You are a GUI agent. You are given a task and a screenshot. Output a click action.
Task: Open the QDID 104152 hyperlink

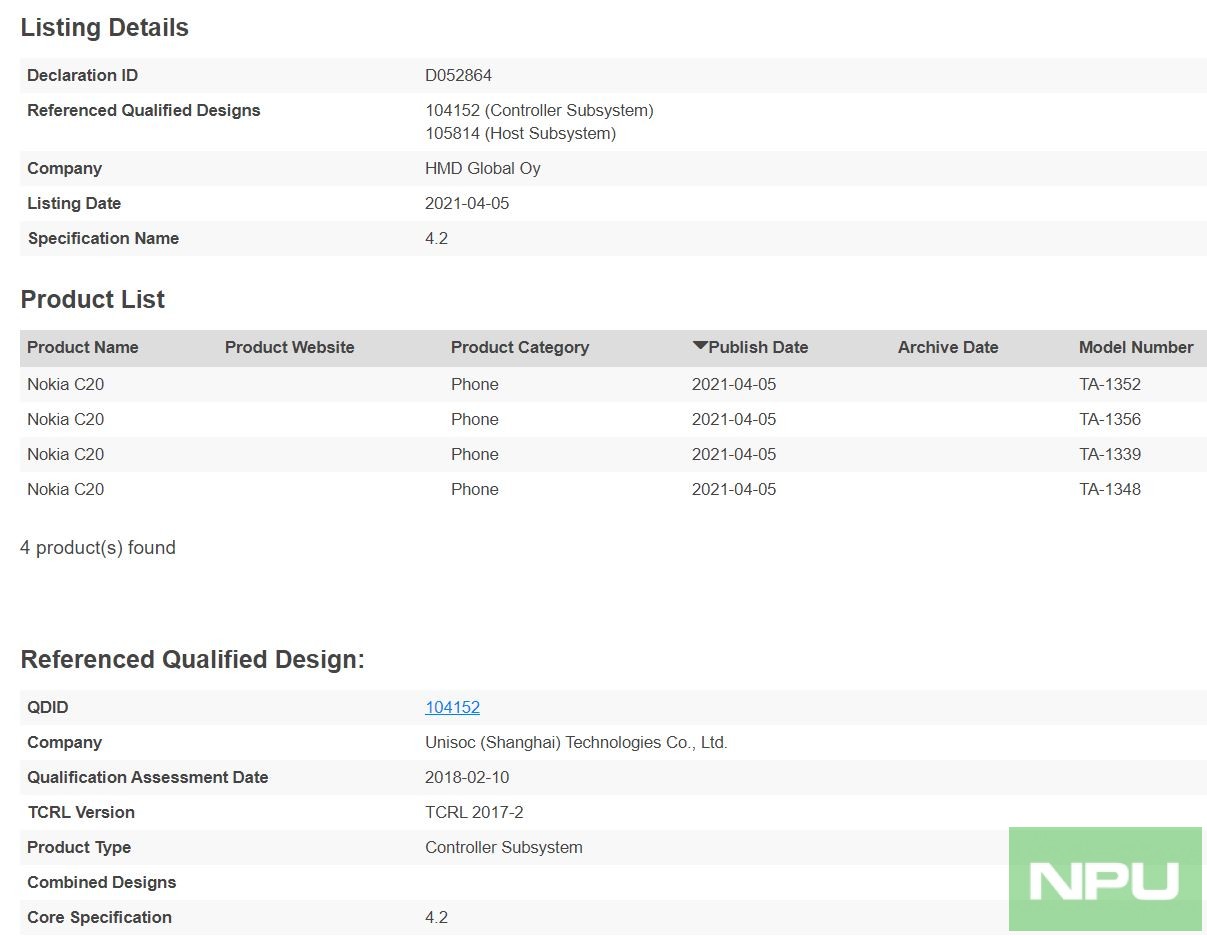pyautogui.click(x=452, y=707)
